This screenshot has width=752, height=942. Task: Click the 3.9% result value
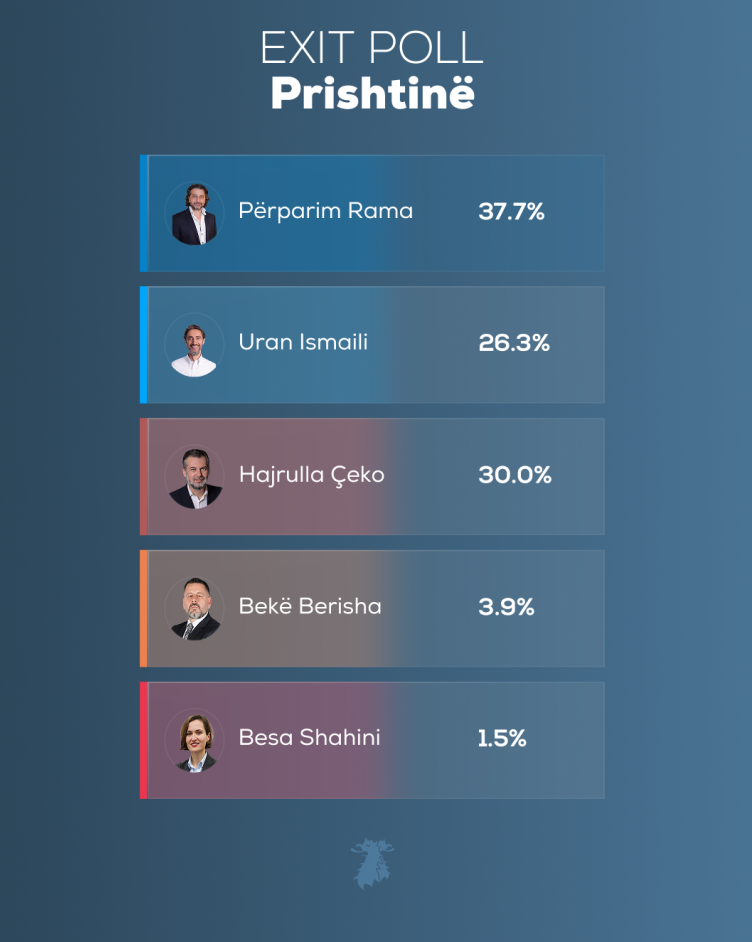[506, 607]
